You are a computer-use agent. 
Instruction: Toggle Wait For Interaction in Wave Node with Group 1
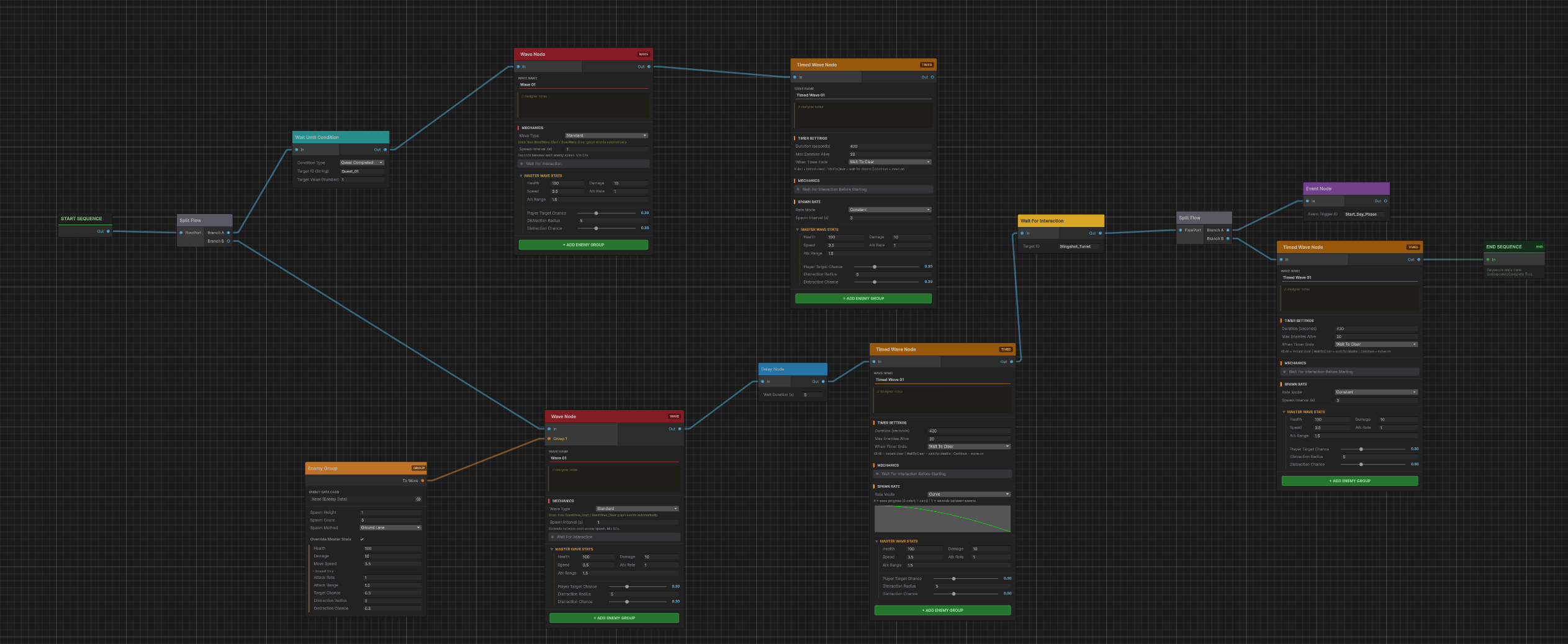[615, 537]
